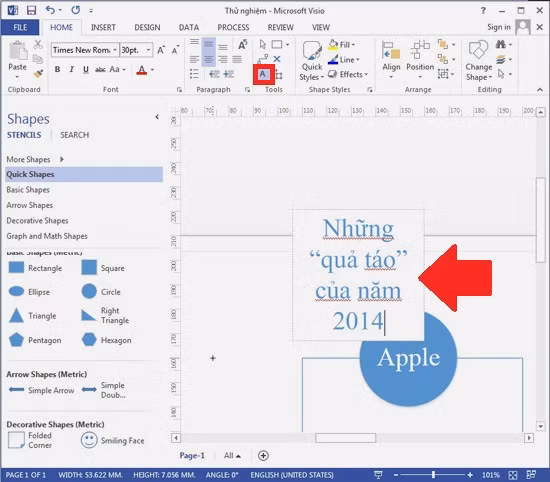Toggle left text alignment

[x=194, y=59]
